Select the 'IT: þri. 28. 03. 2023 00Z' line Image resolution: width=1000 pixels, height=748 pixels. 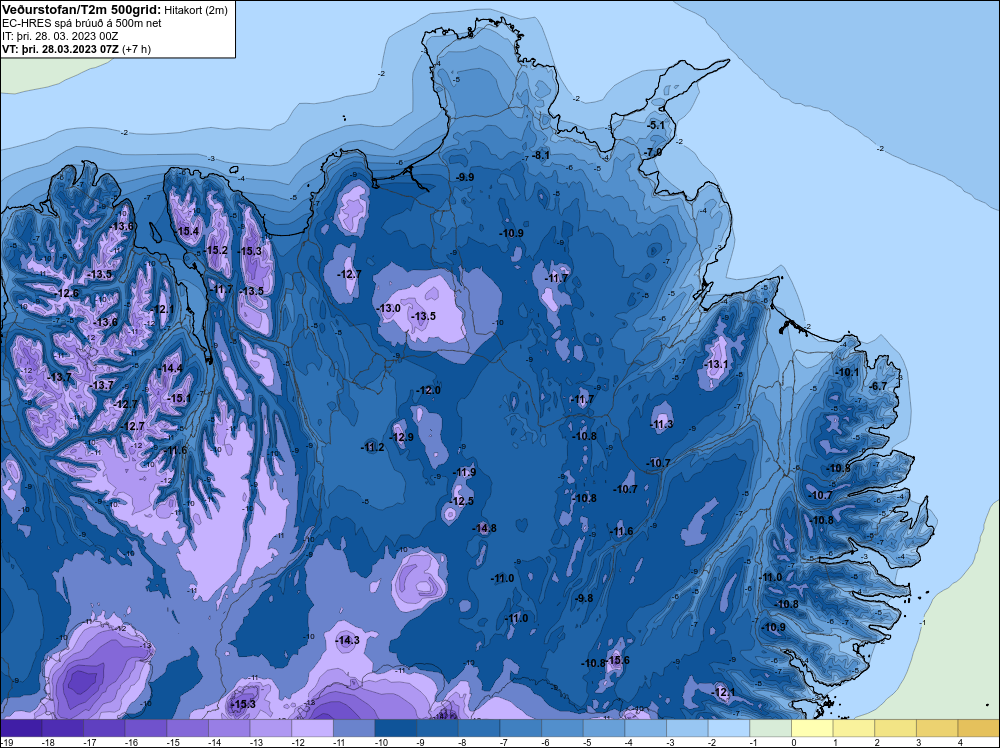(x=61, y=36)
